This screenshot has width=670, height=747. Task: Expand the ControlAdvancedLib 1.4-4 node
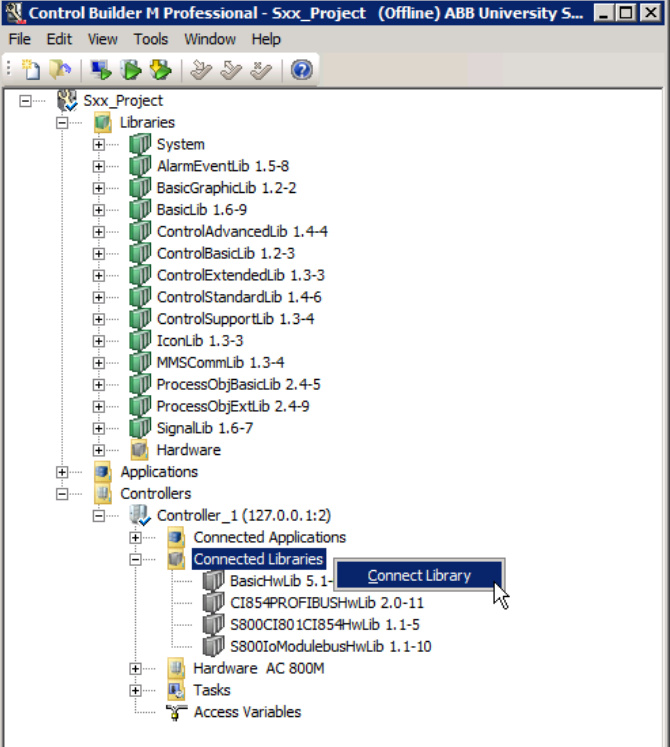[99, 232]
